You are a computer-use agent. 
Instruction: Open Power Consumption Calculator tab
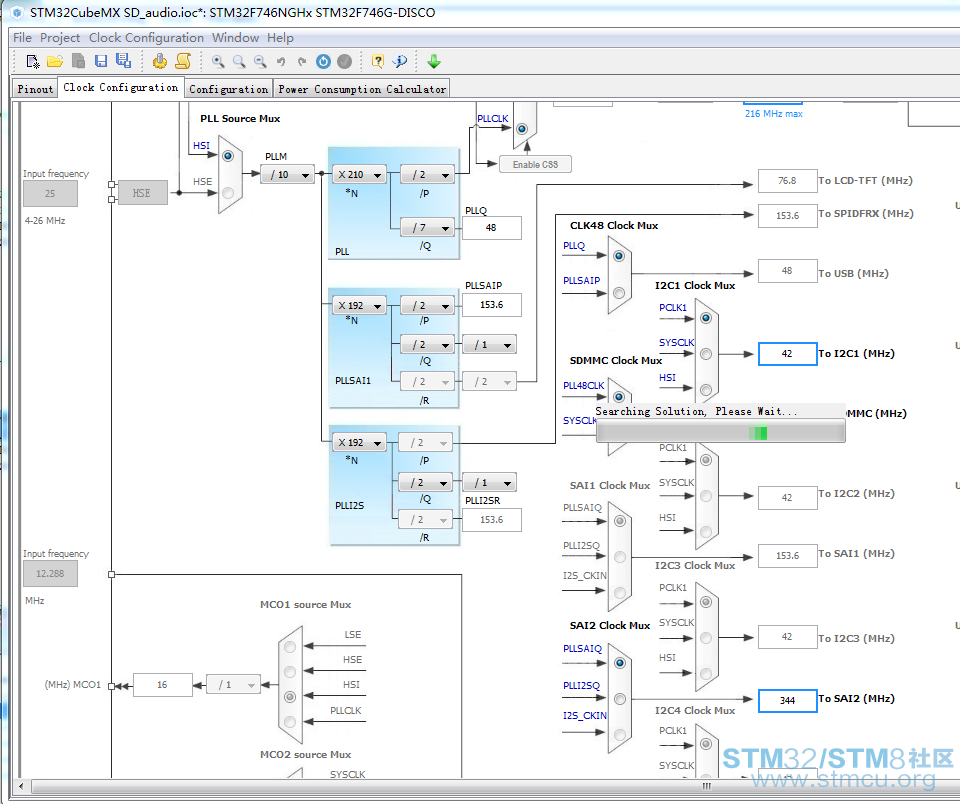pos(362,89)
